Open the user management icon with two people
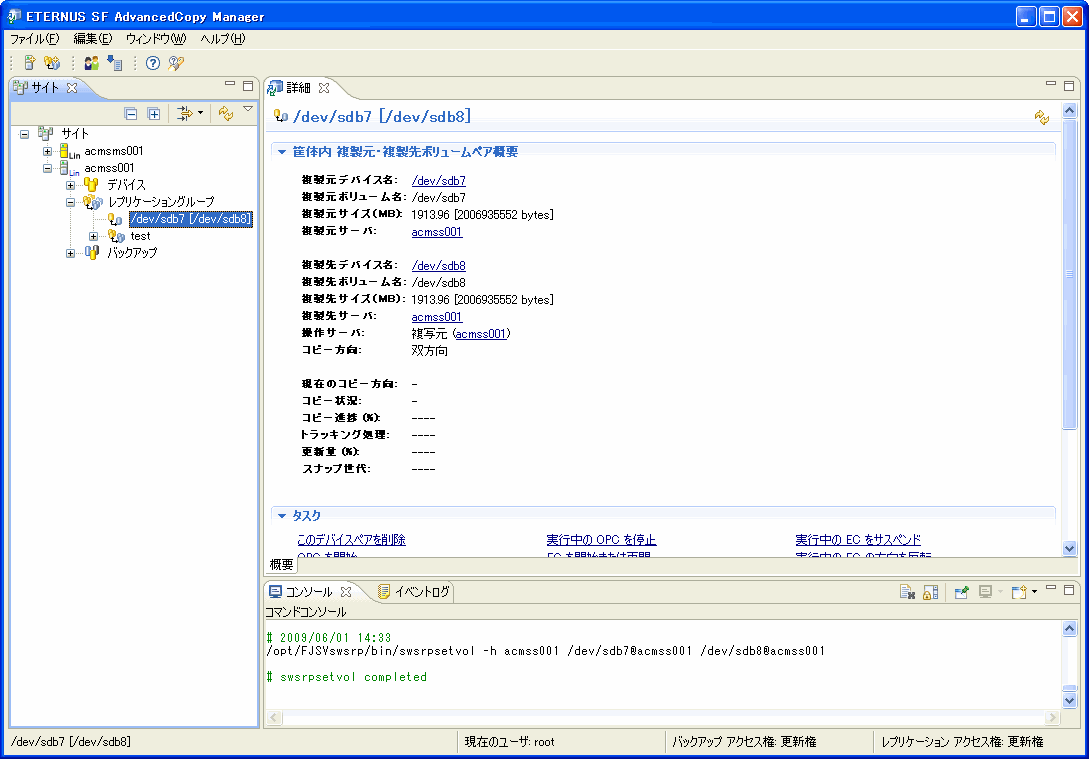 [92, 63]
